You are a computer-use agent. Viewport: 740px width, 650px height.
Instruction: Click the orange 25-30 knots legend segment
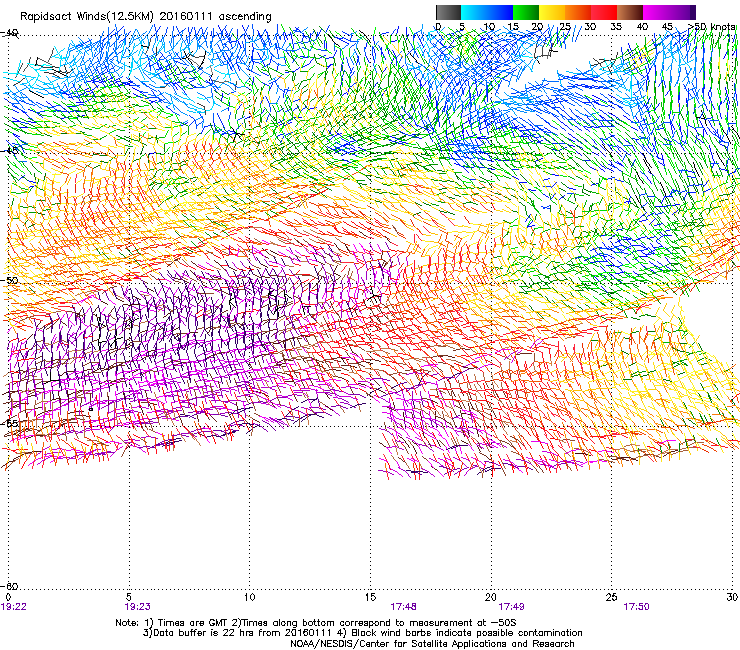coord(578,12)
